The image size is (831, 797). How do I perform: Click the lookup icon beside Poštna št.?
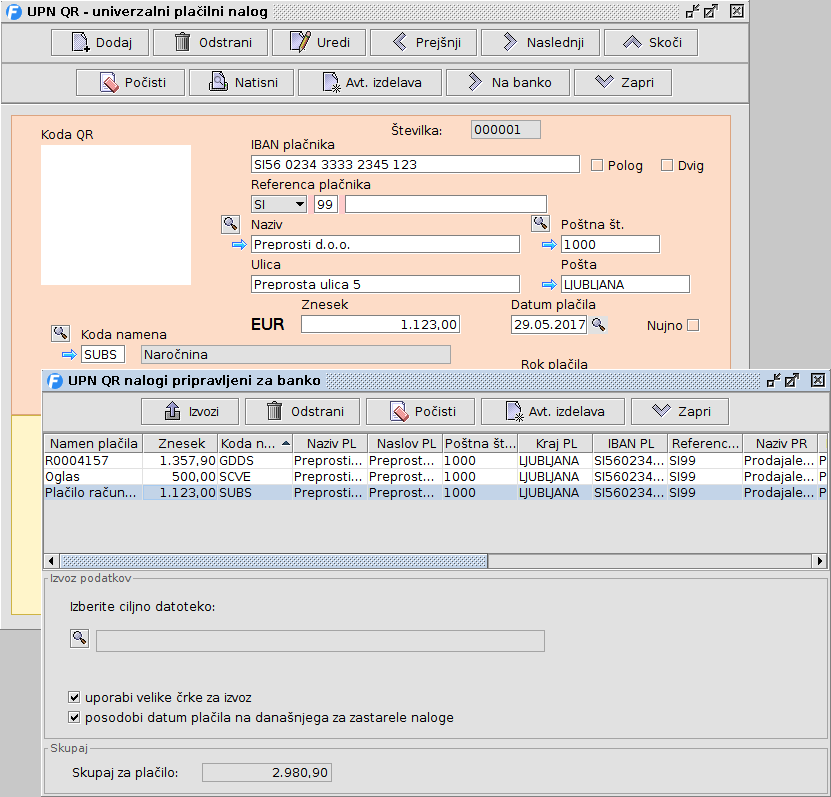(540, 223)
